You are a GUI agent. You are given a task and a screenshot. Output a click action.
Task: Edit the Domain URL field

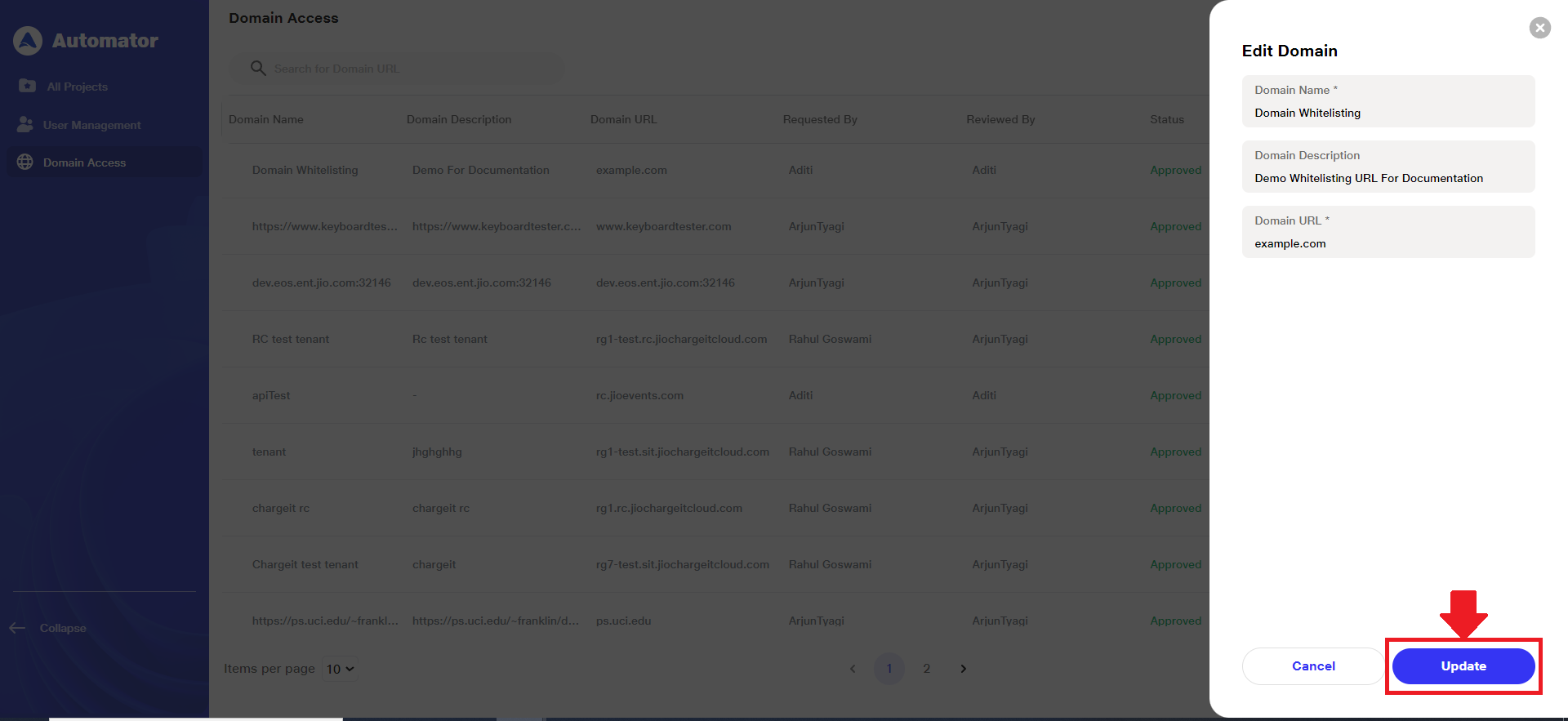coord(1388,243)
